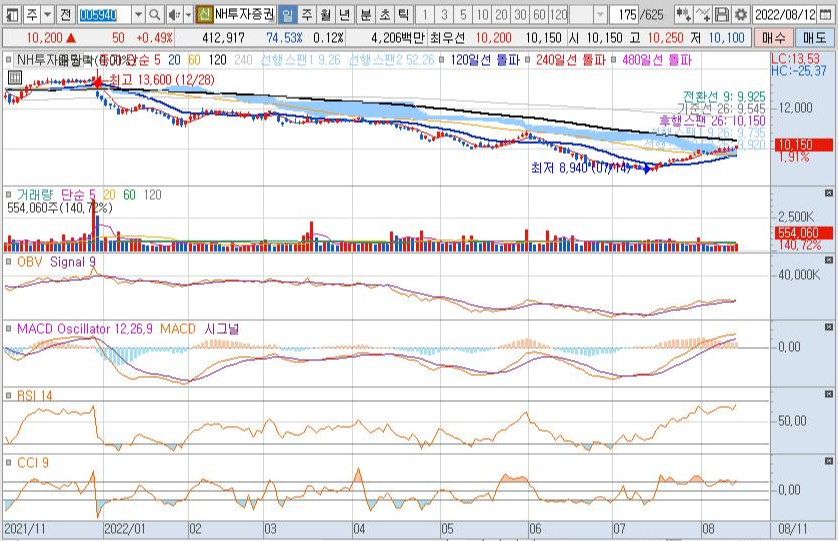
Task: Choose the 5 interval button
Action: (463, 14)
